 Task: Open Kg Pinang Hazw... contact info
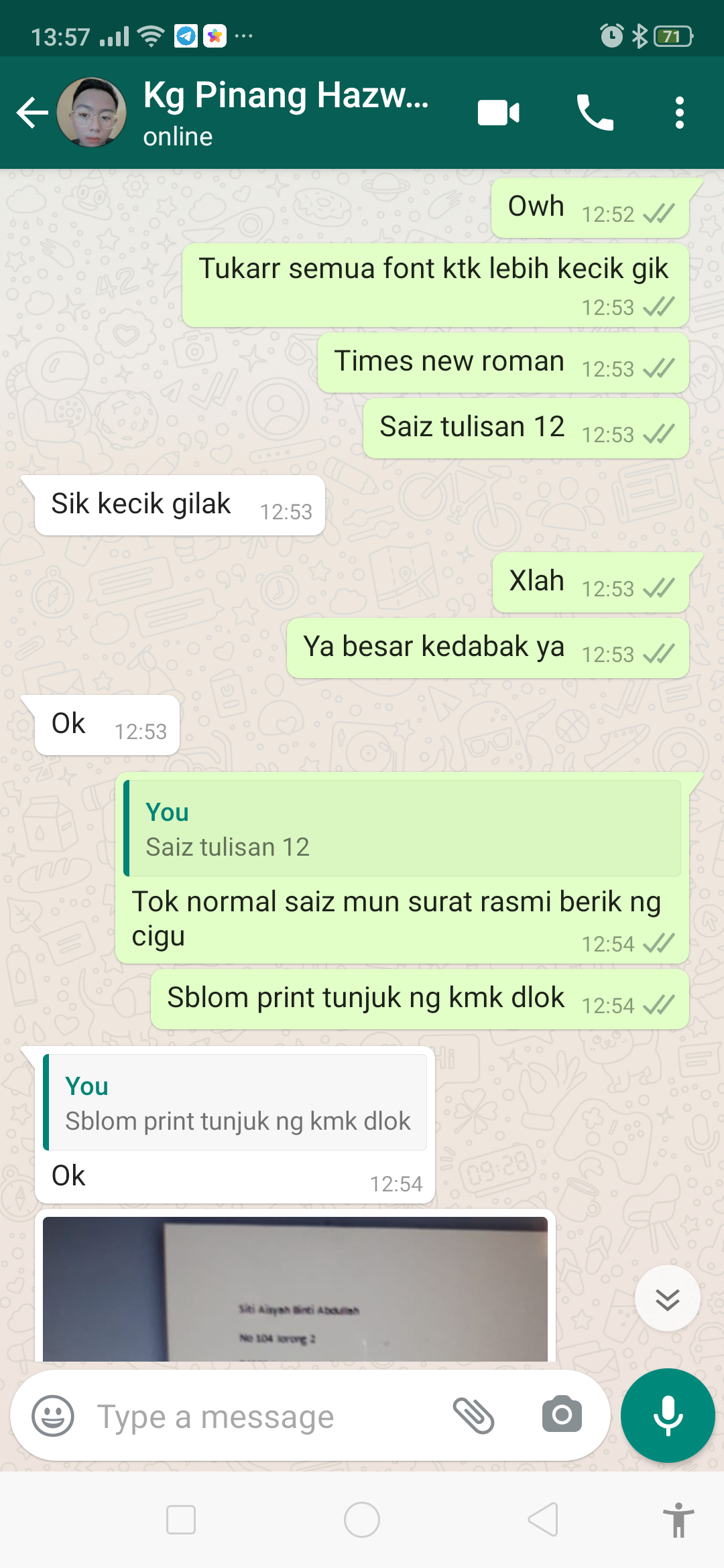286,113
